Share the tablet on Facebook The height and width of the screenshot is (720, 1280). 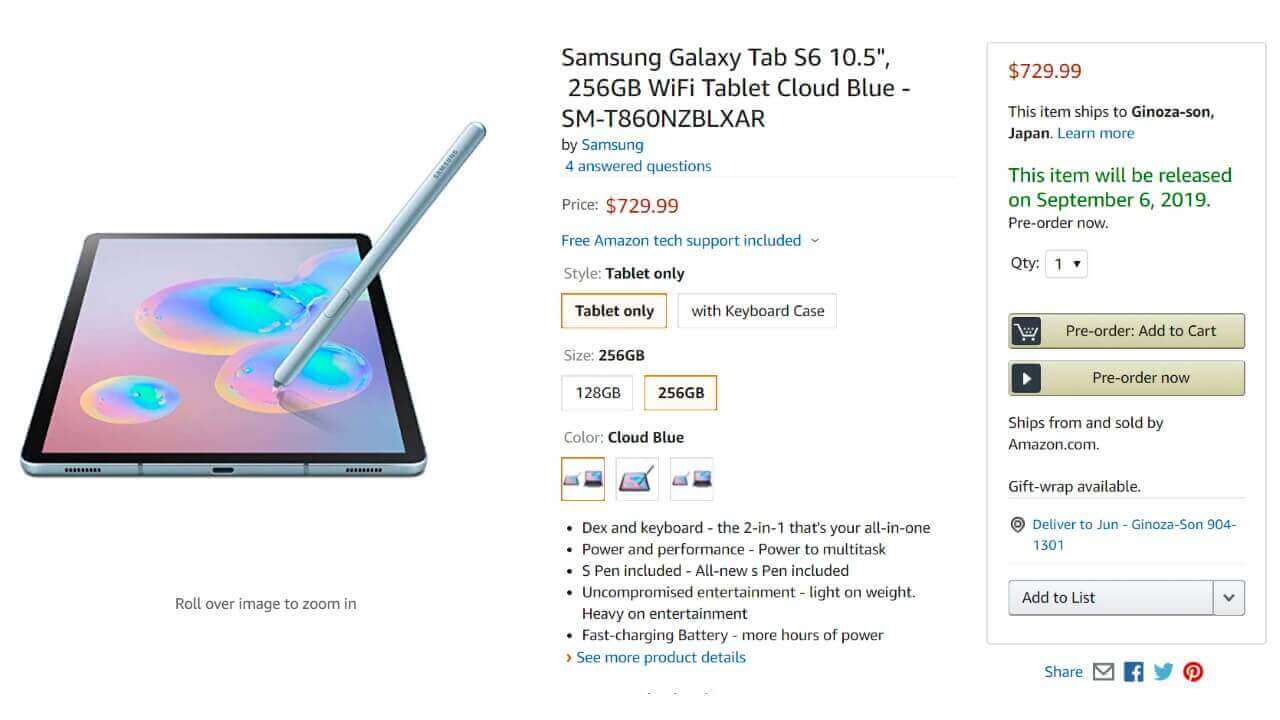(1133, 672)
